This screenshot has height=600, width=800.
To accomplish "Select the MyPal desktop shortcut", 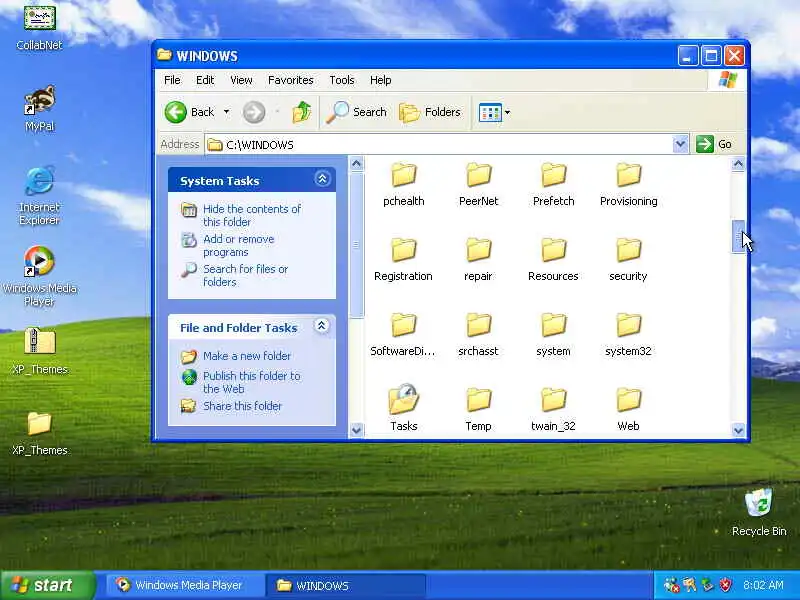I will point(39,109).
